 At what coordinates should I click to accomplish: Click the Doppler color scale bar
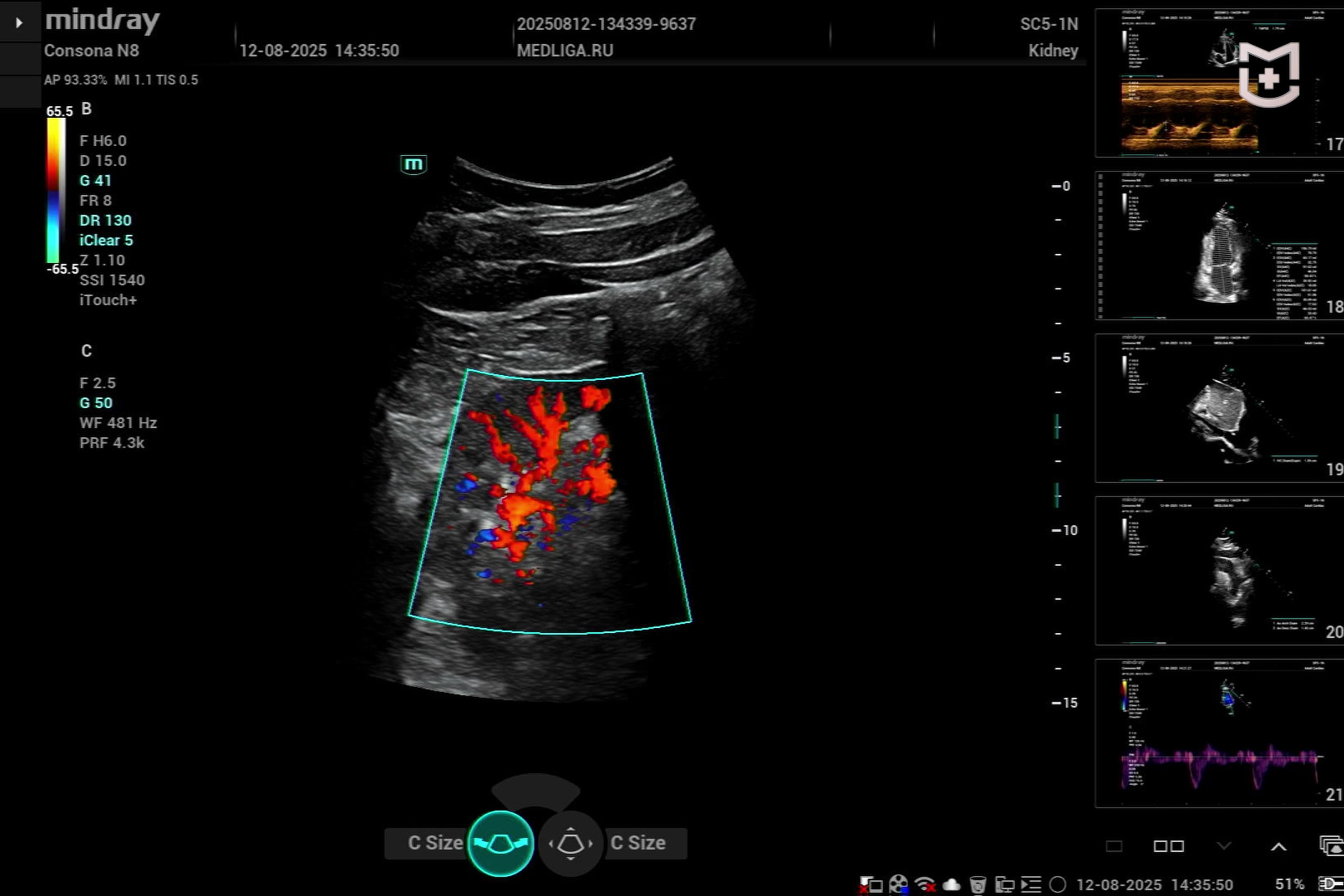[x=55, y=190]
